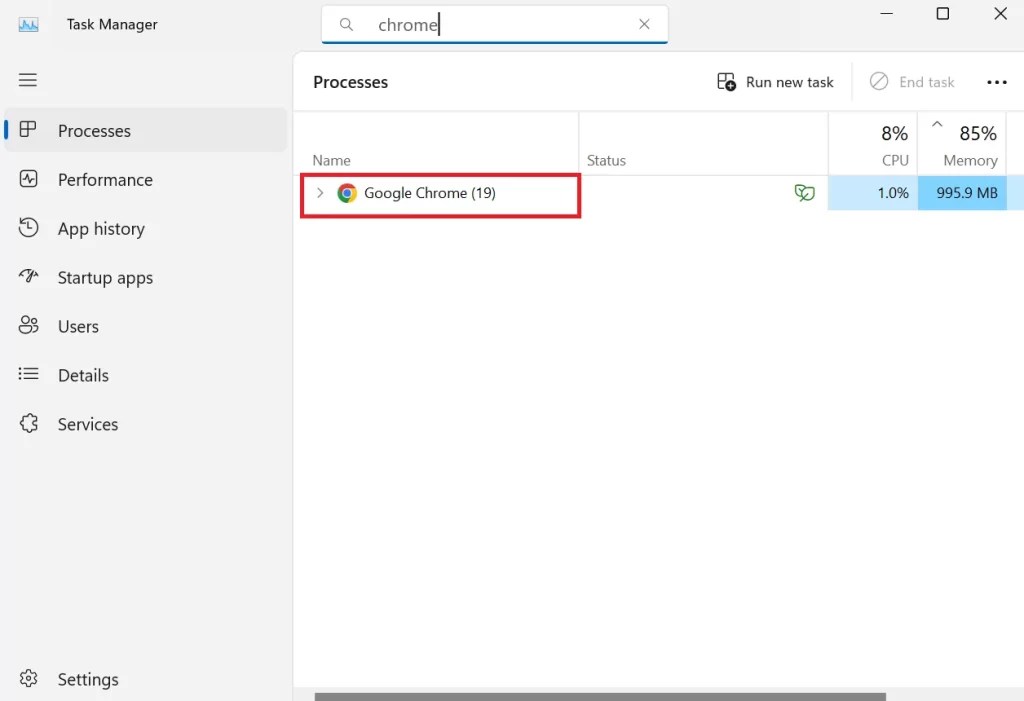Open the Startup apps view
Screen dimensions: 1024x701
coord(104,277)
